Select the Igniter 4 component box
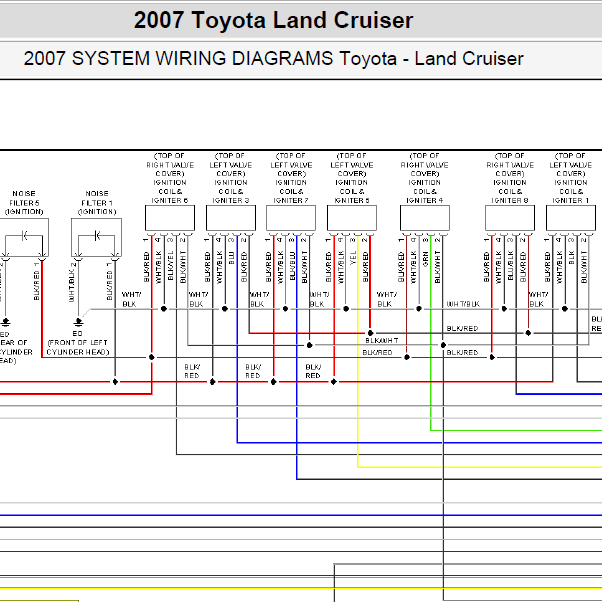Screen dimensions: 602x602 click(425, 218)
